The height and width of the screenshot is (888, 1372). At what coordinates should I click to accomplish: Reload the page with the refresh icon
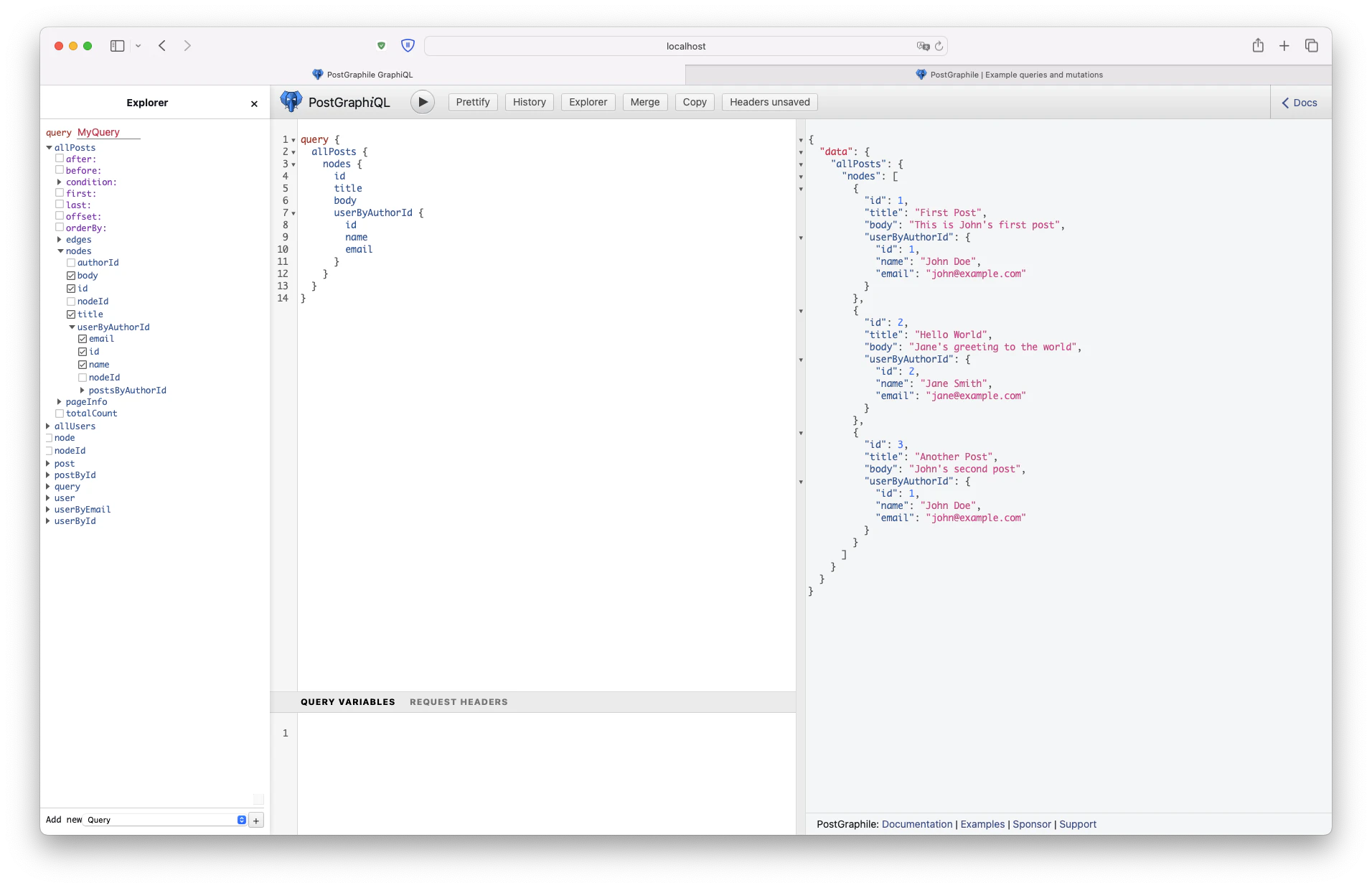click(x=939, y=46)
